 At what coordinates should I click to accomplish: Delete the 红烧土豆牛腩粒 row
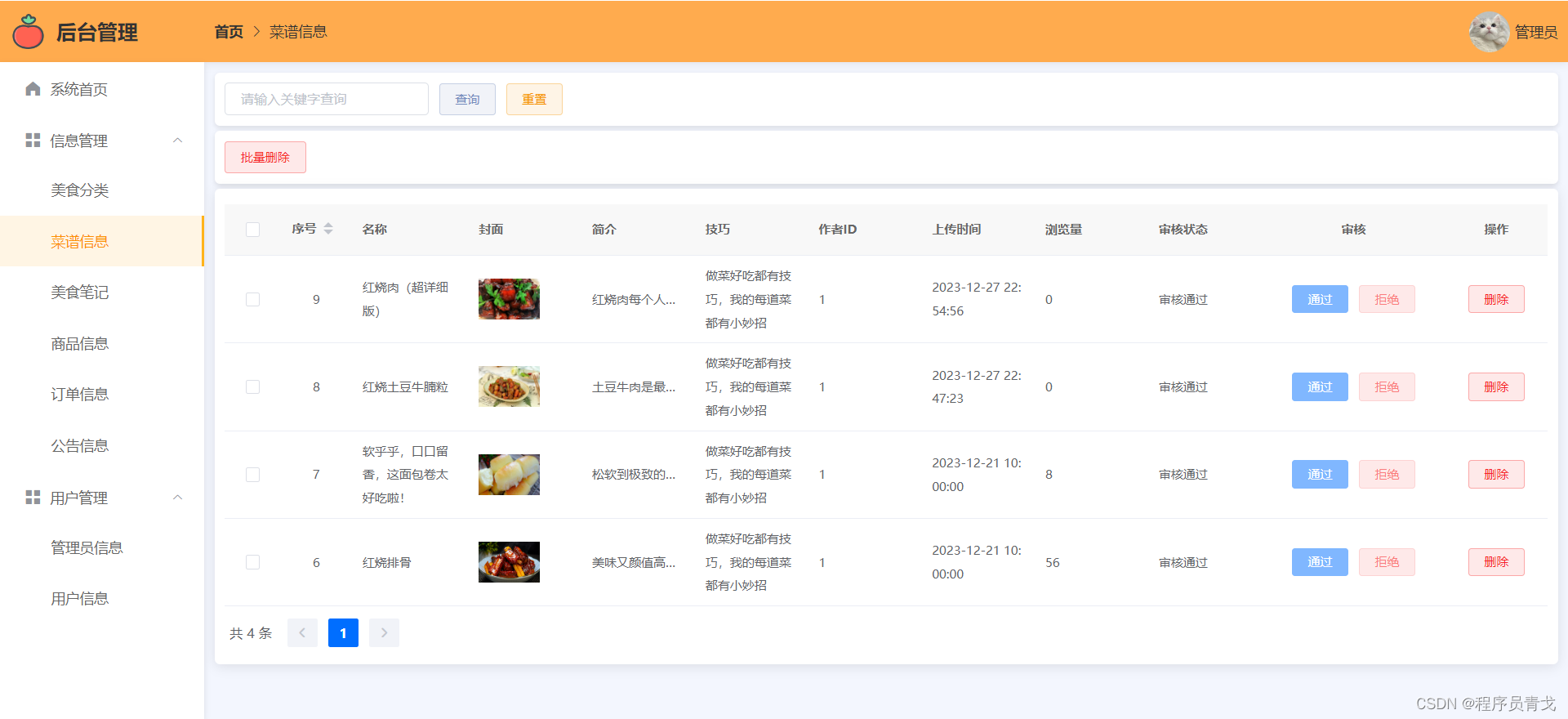[x=1496, y=386]
